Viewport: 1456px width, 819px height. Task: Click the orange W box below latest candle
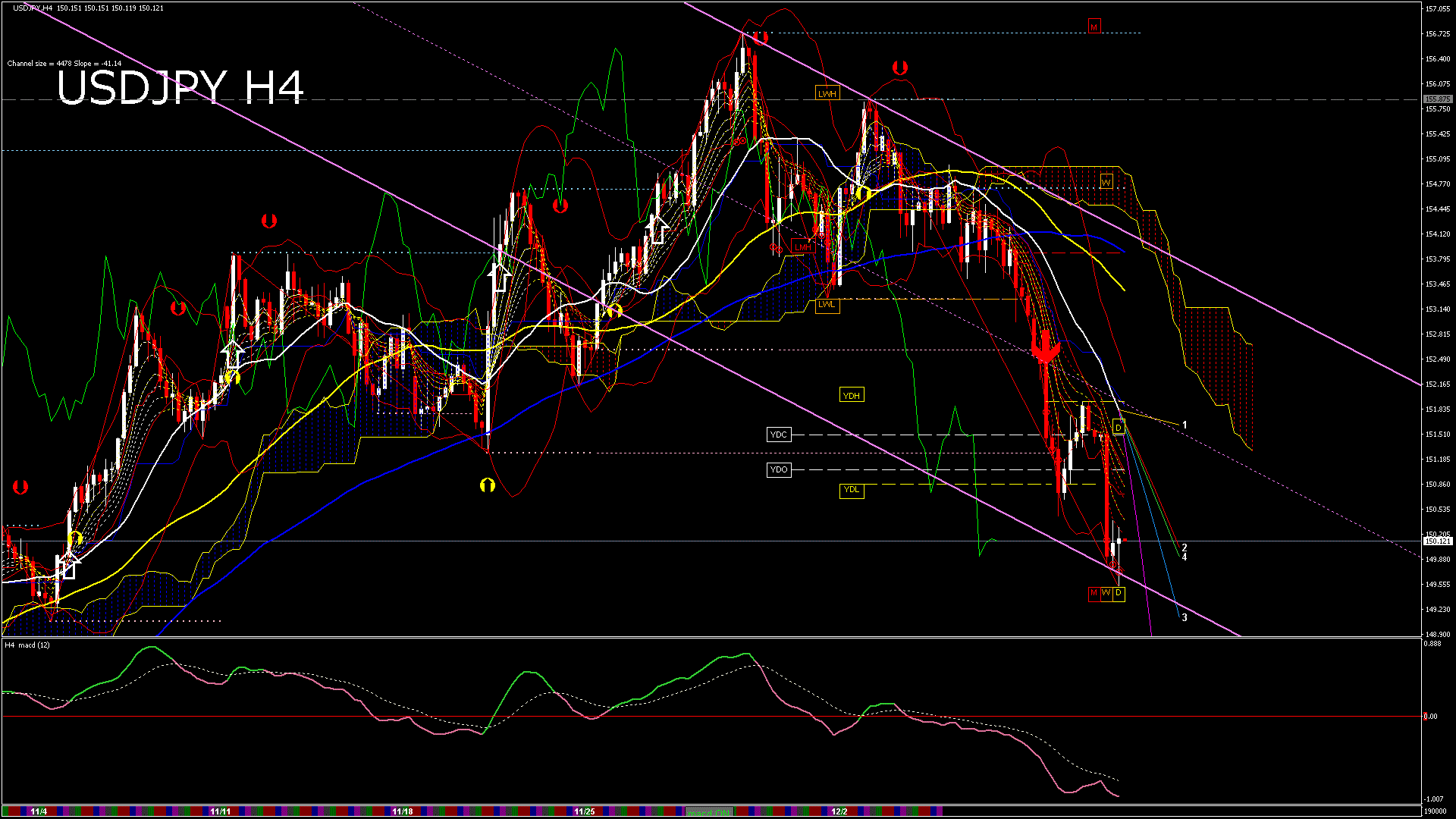coord(1106,593)
